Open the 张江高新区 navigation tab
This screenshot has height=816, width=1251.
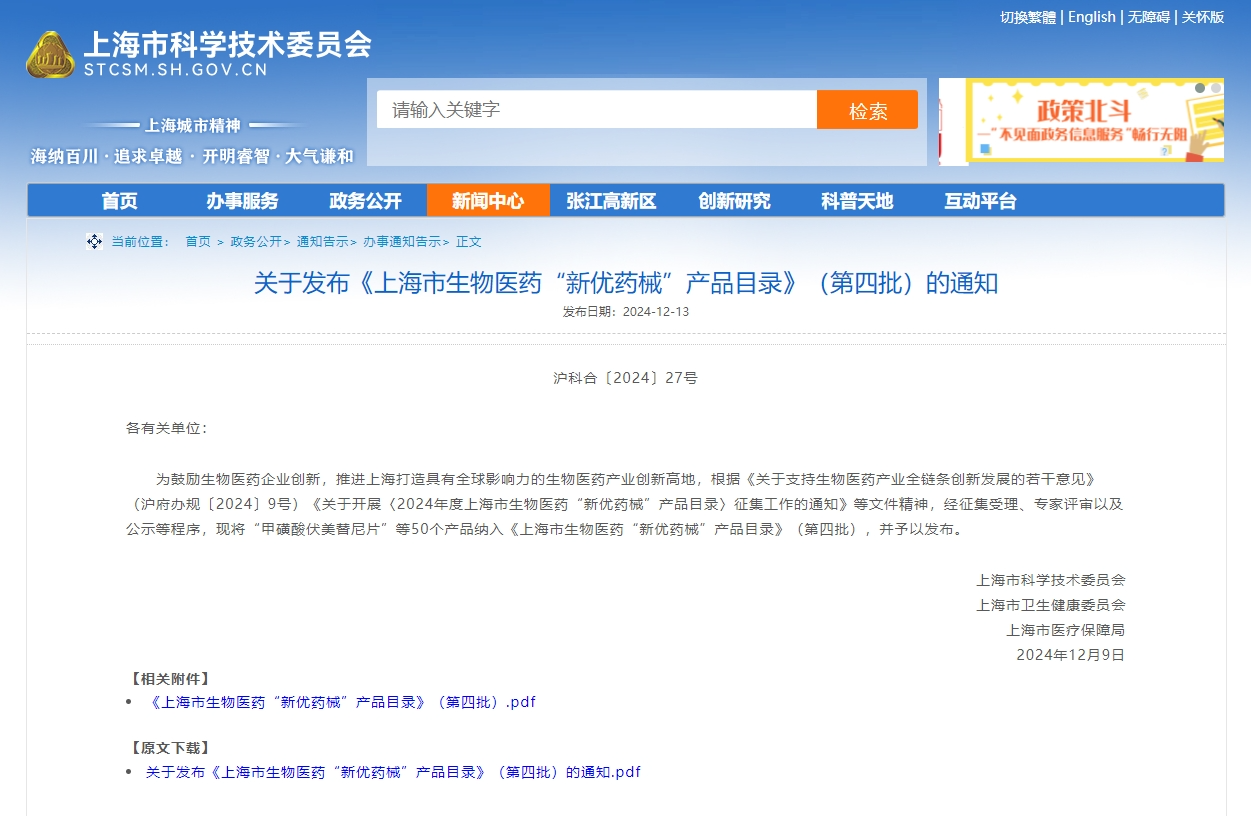611,201
